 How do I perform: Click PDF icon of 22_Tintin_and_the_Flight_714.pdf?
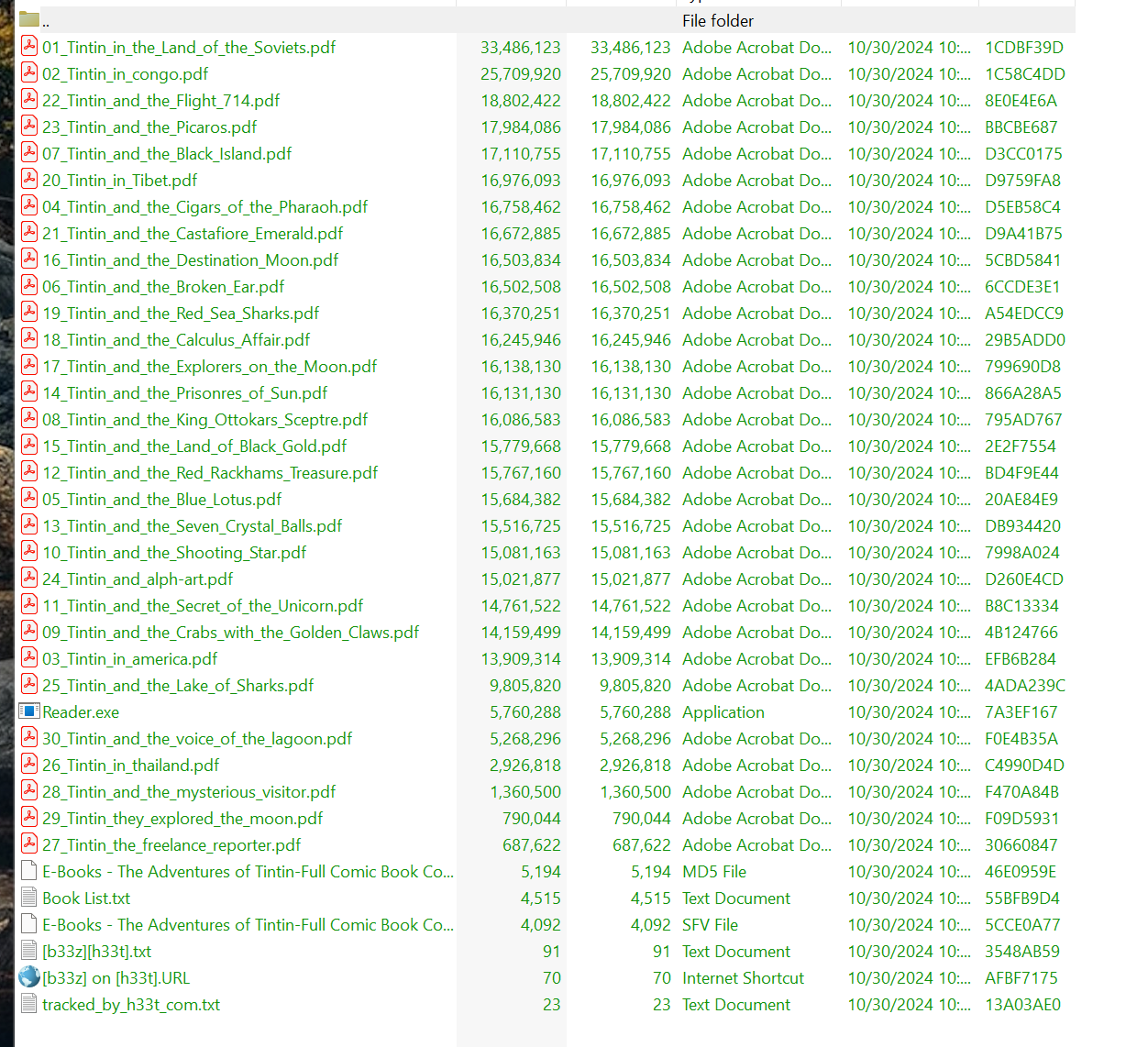pos(29,99)
